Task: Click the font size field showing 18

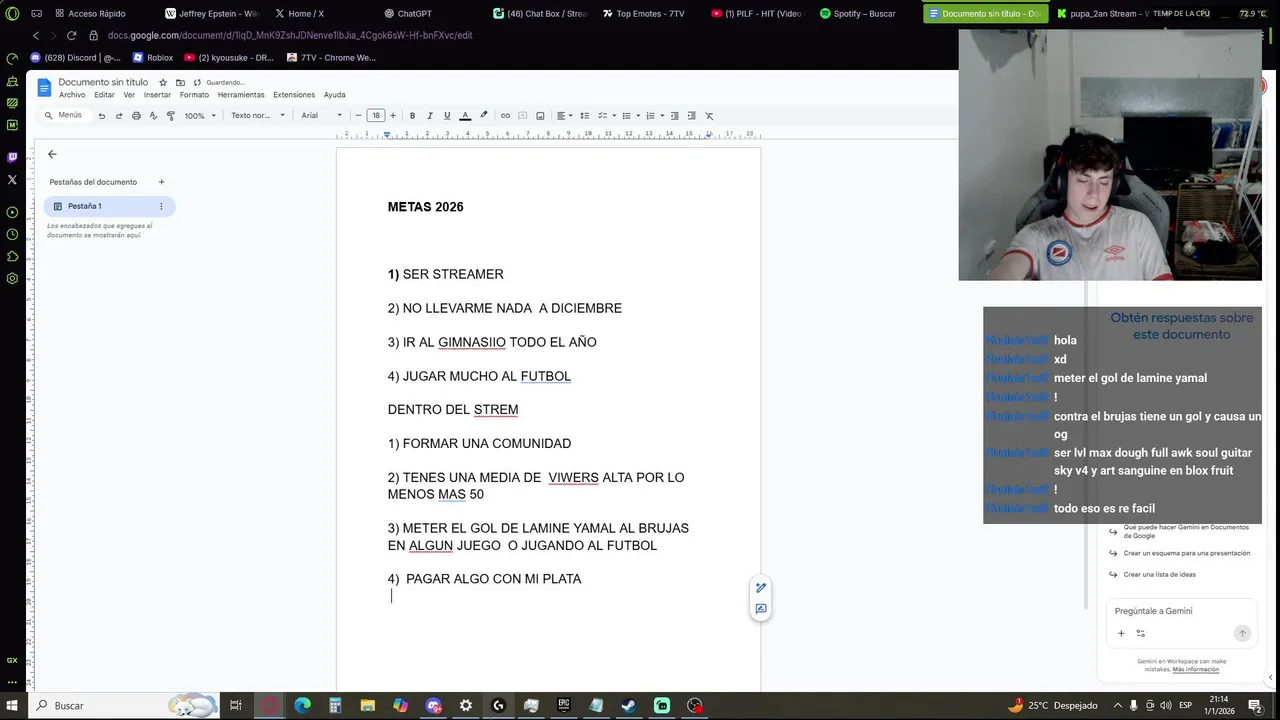Action: [375, 116]
